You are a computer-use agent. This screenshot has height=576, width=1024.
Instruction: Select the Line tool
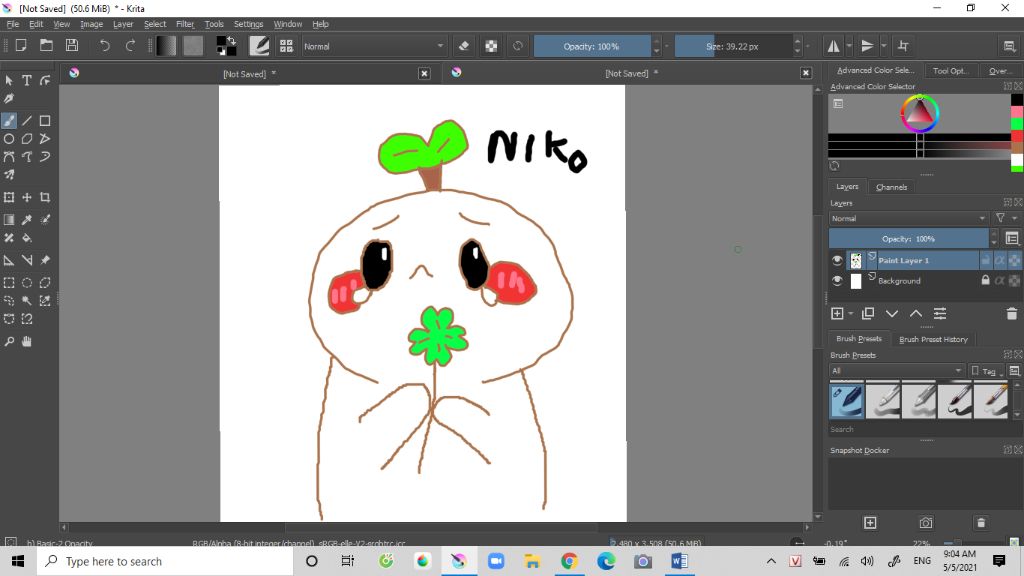27,121
